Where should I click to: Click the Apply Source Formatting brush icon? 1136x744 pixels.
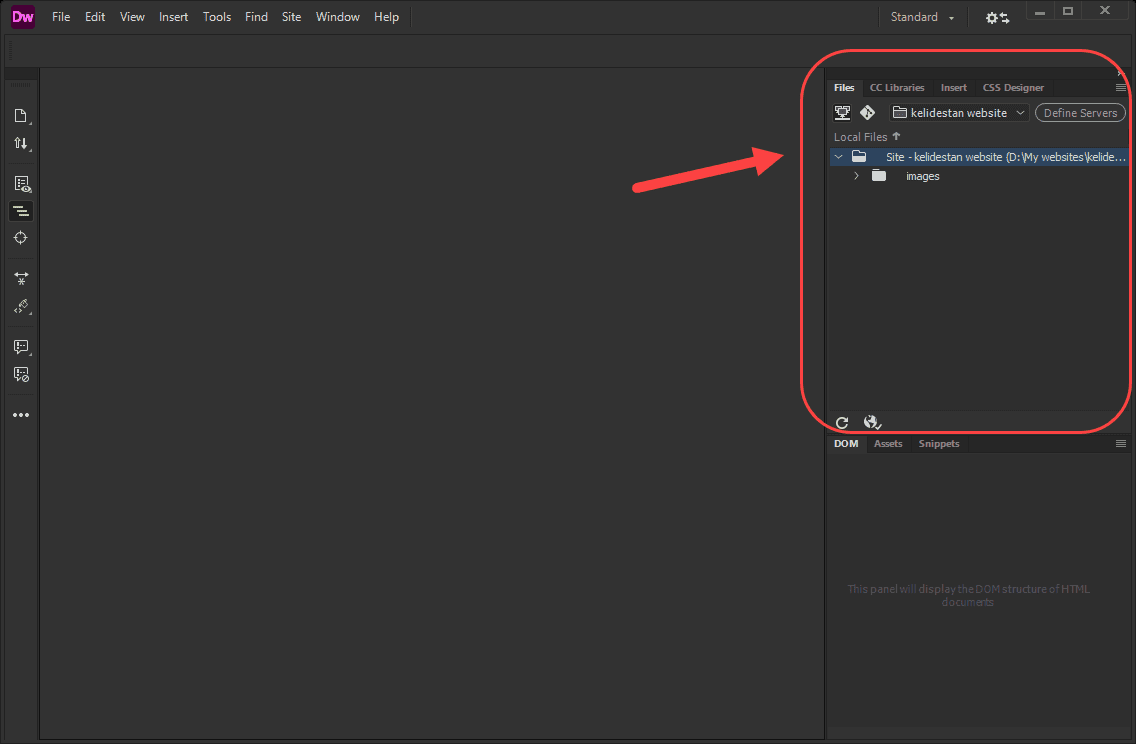pyautogui.click(x=21, y=306)
